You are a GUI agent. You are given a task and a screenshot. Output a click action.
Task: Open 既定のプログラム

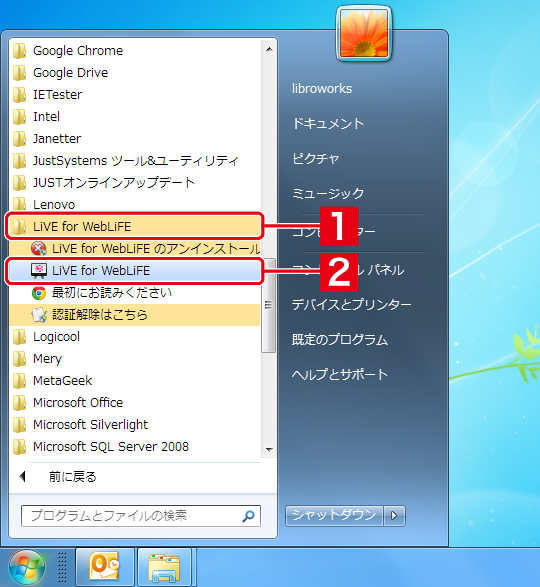[340, 340]
